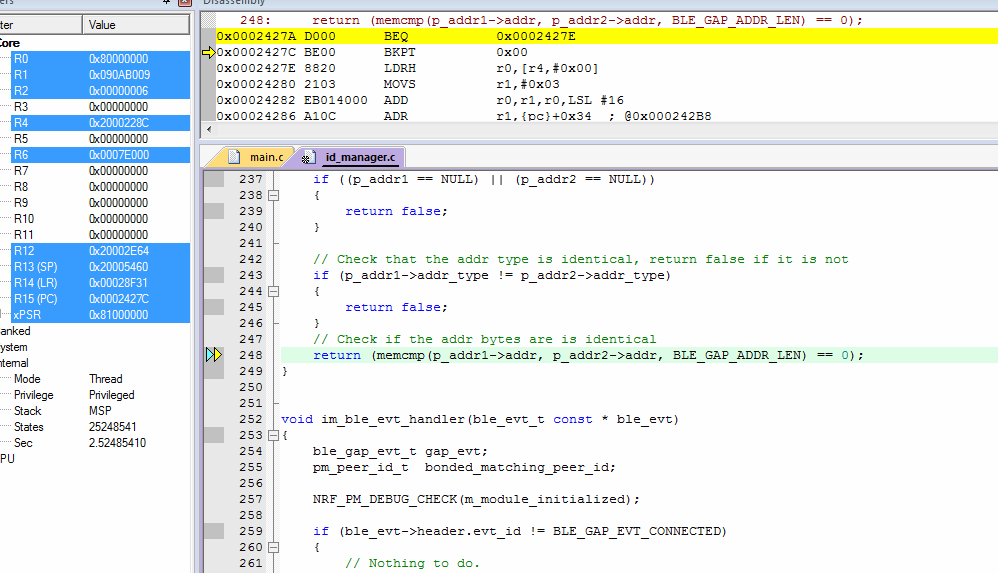Viewport: 998px width, 573px height.
Task: Click the R10 register row
Action: (x=101, y=218)
